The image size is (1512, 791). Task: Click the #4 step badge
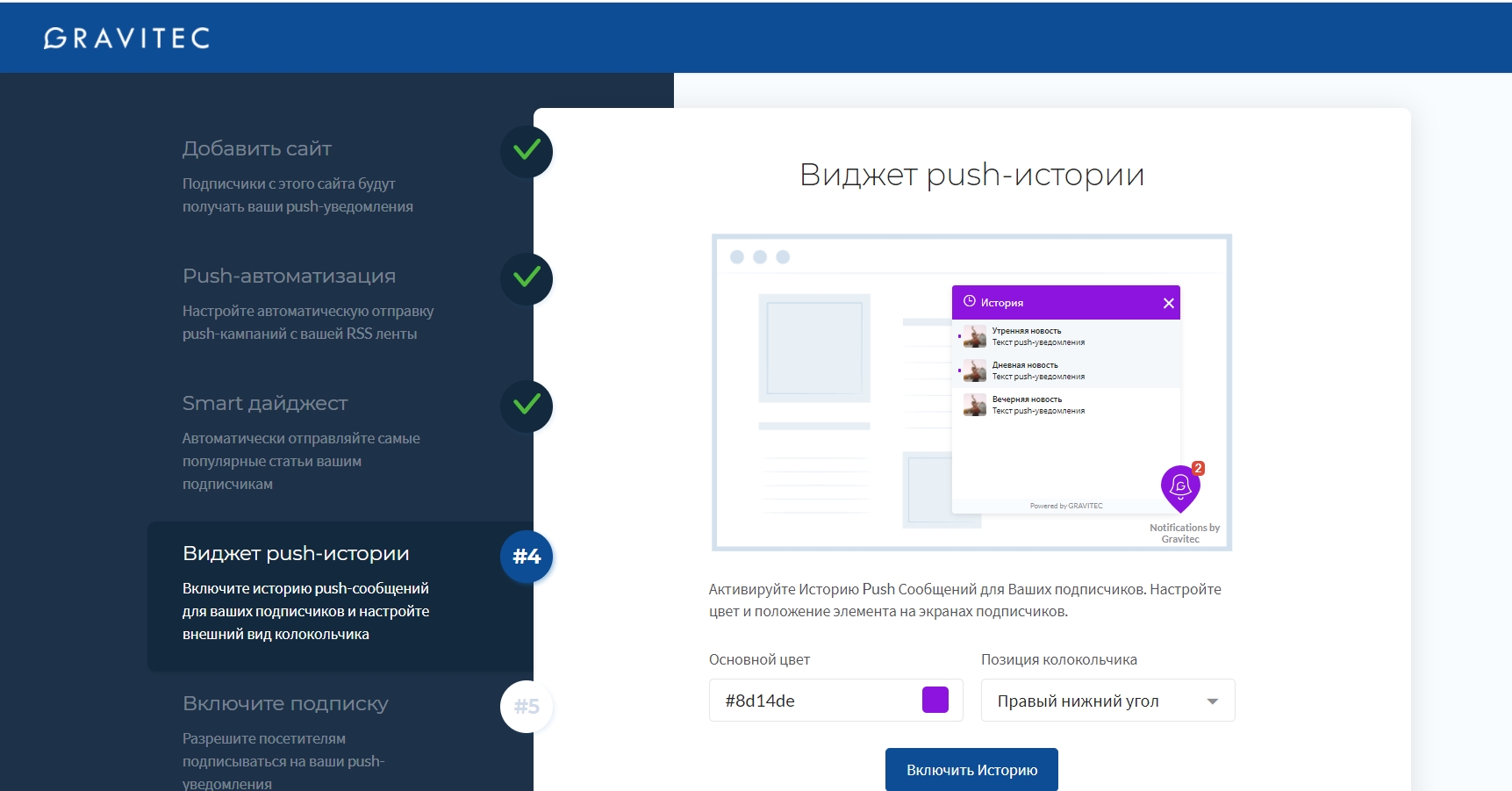tap(527, 556)
